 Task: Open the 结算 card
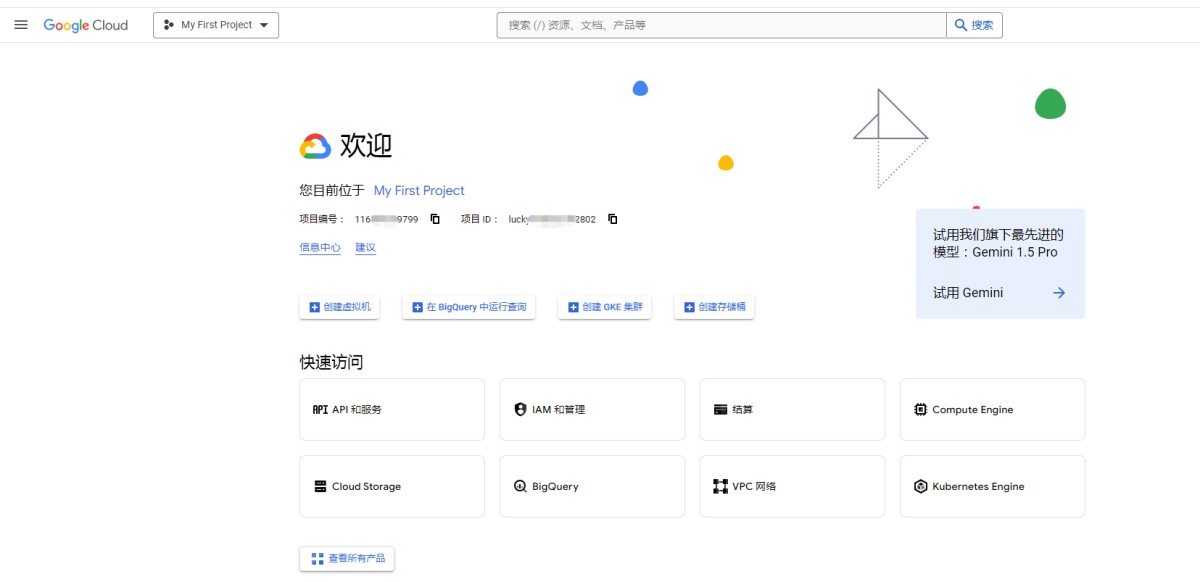pos(792,409)
